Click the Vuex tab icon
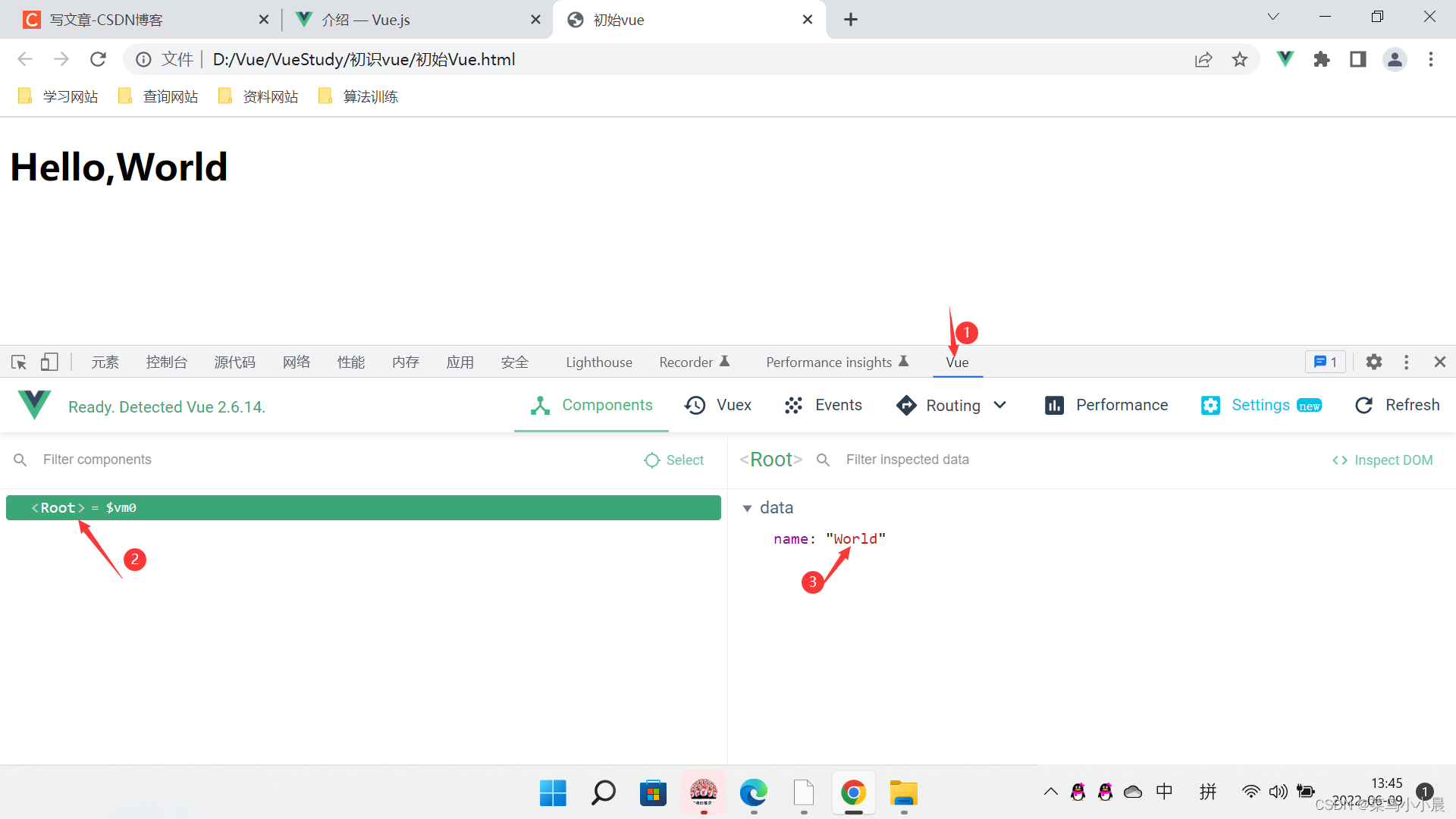1456x819 pixels. pos(697,405)
